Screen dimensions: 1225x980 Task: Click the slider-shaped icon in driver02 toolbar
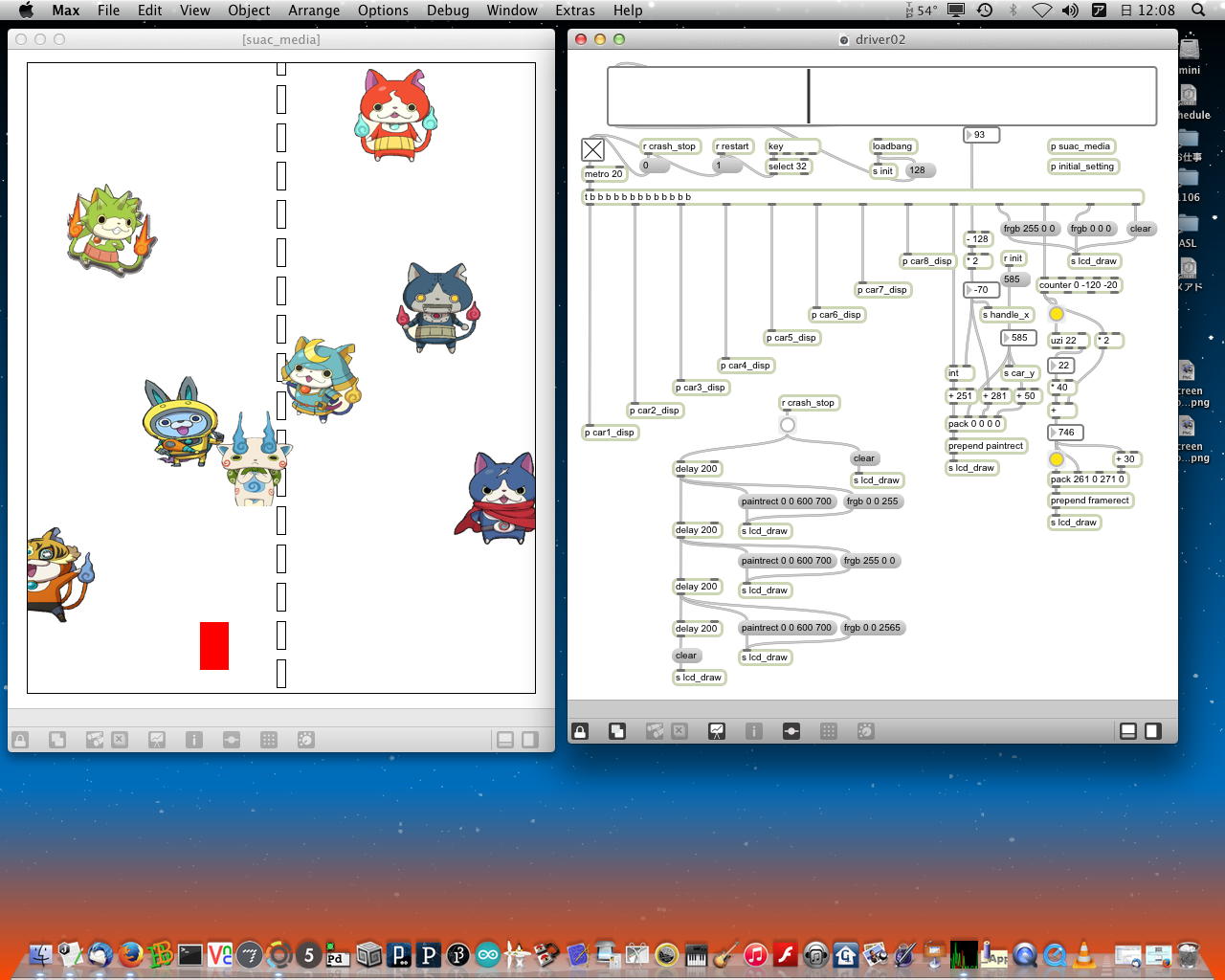pos(791,731)
